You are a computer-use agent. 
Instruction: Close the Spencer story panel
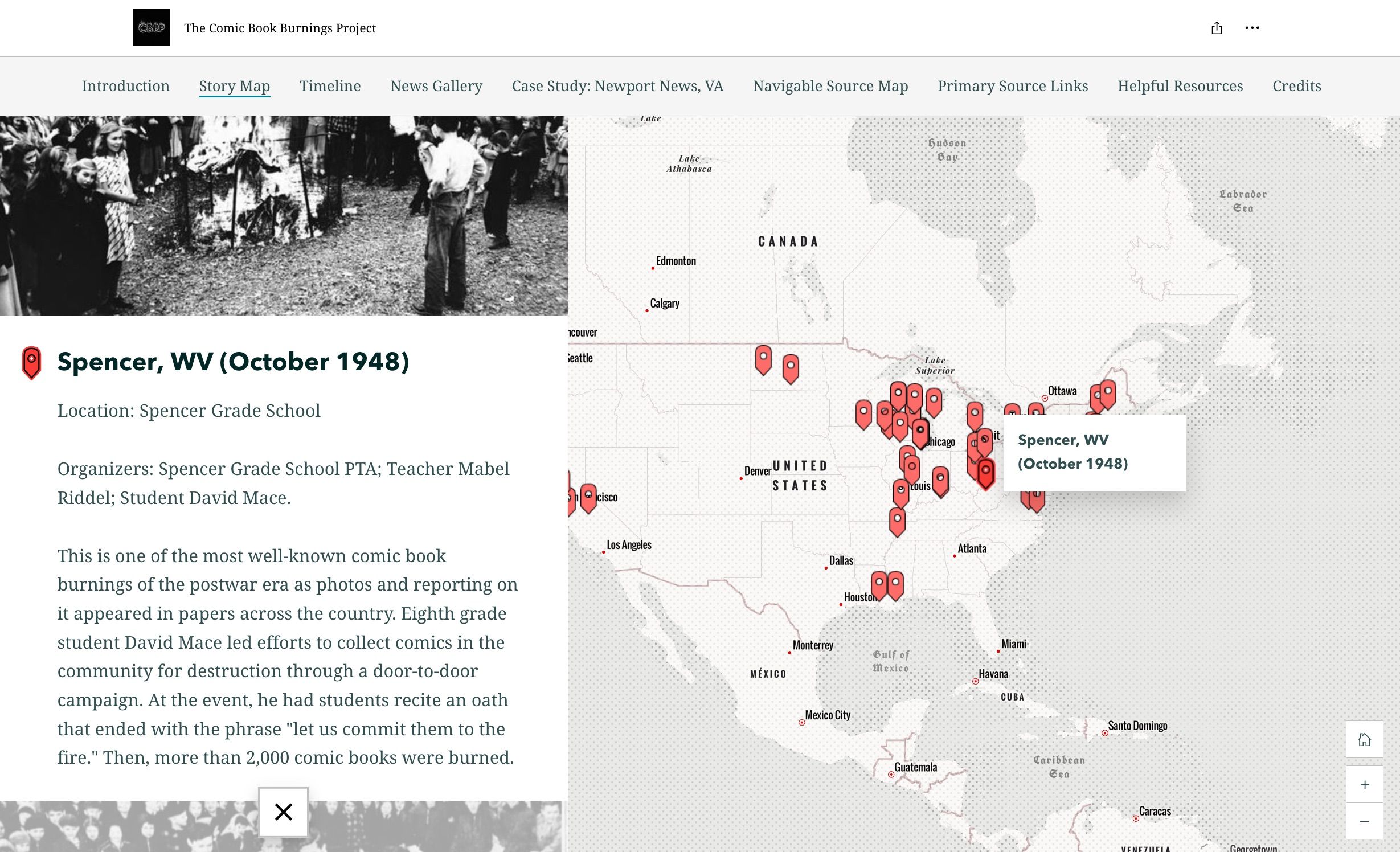tap(283, 813)
